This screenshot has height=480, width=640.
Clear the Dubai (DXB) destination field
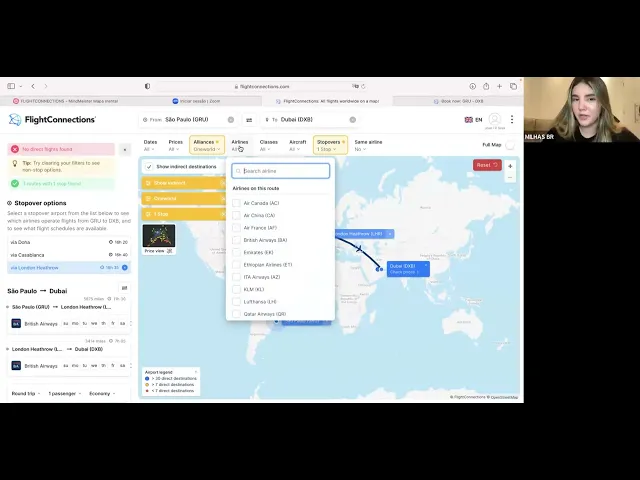353,120
